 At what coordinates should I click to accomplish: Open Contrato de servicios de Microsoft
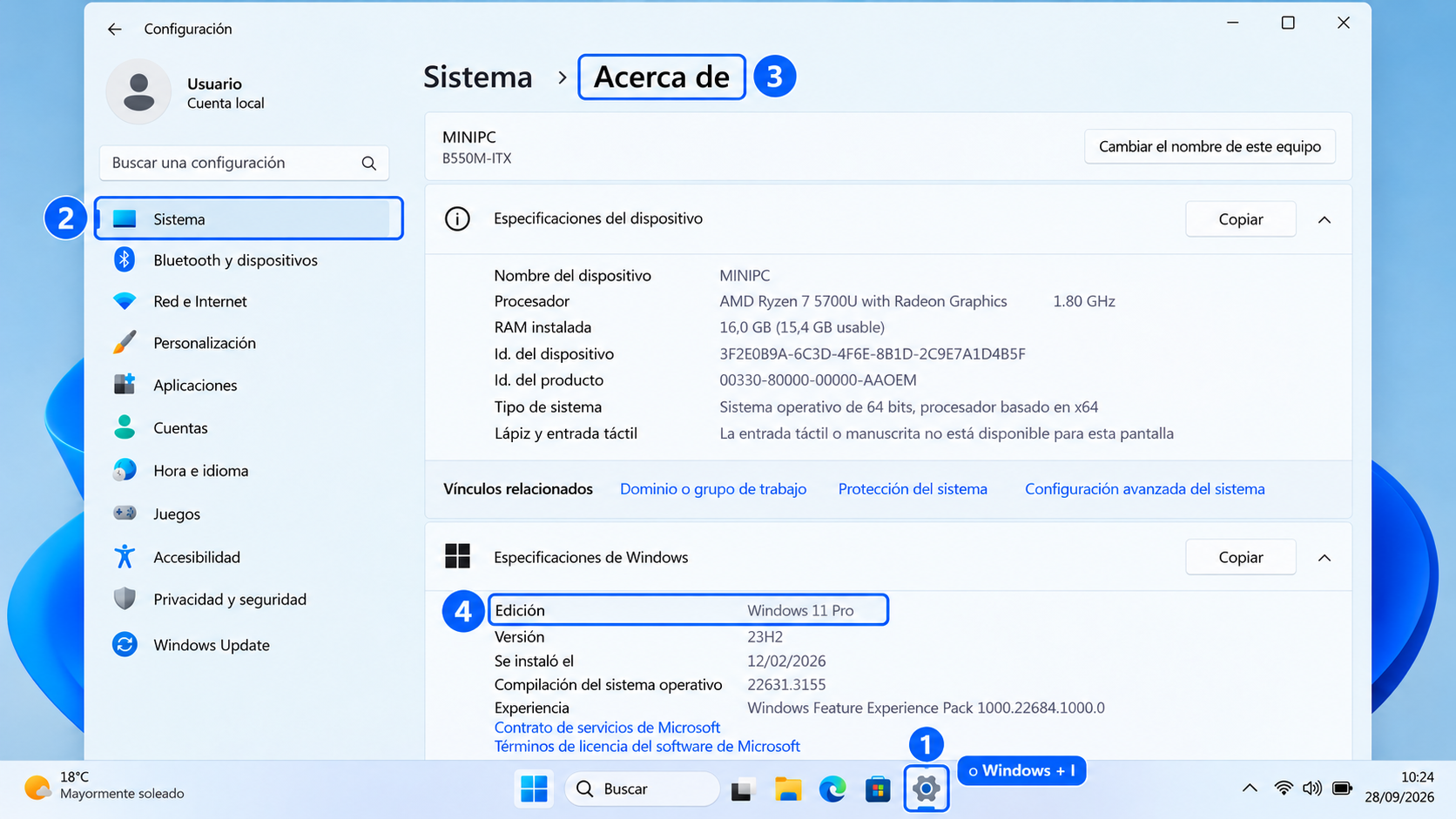pyautogui.click(x=607, y=727)
